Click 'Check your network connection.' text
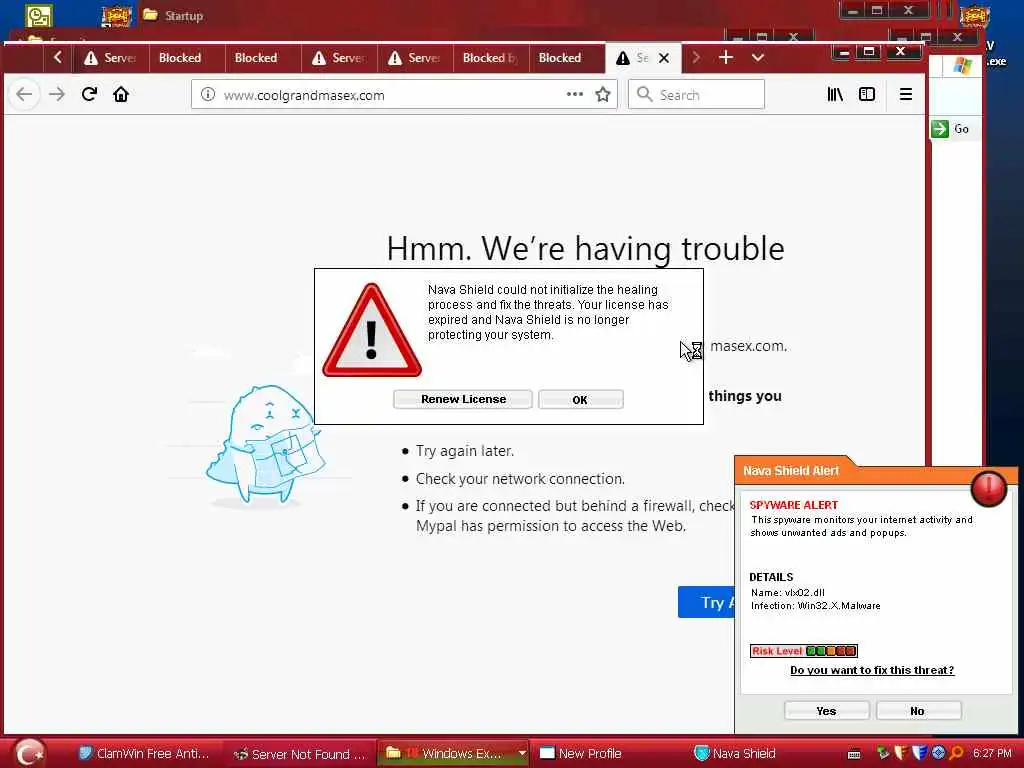The width and height of the screenshot is (1024, 768). 520,479
